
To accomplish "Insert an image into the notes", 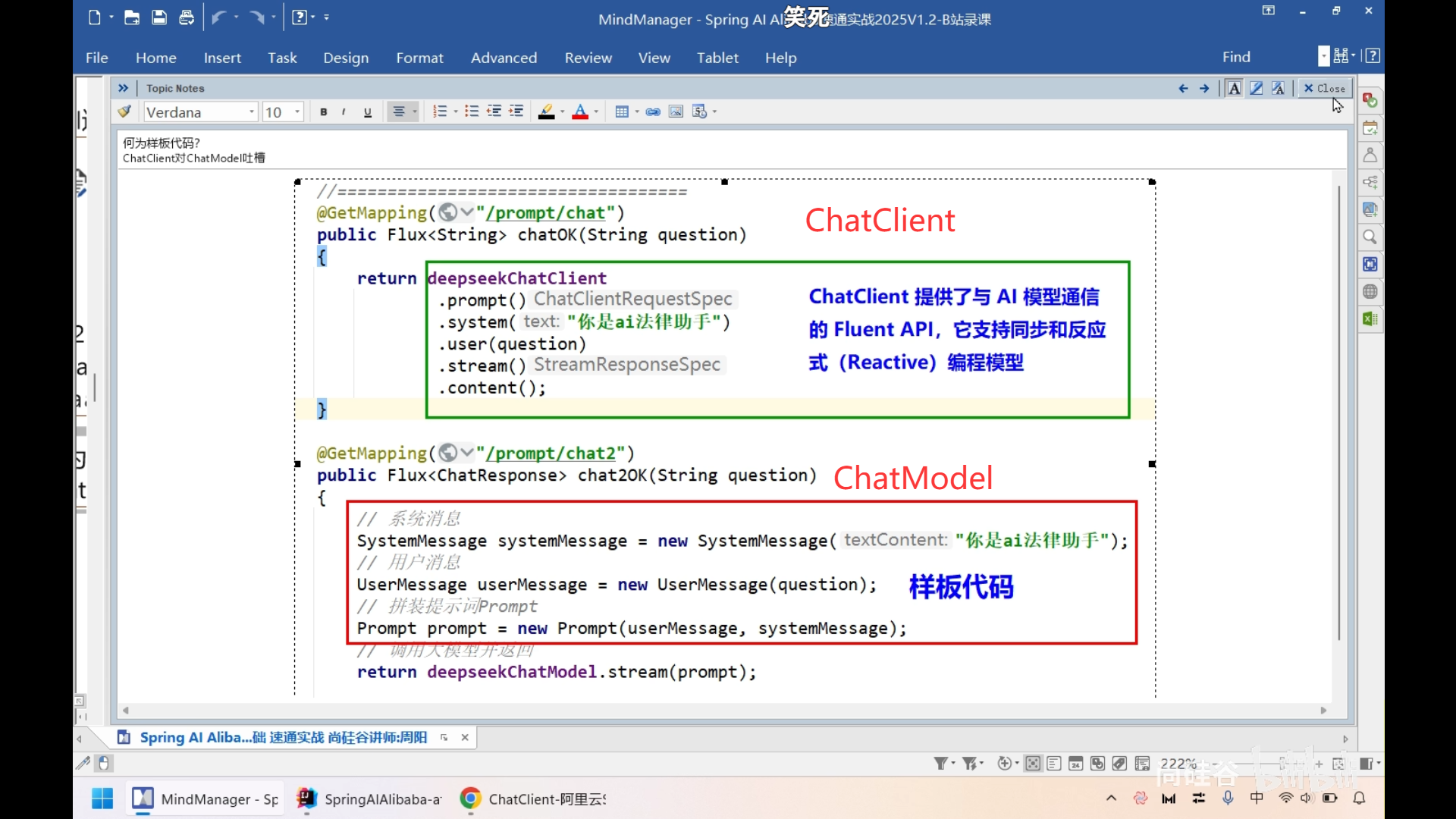I will point(676,112).
